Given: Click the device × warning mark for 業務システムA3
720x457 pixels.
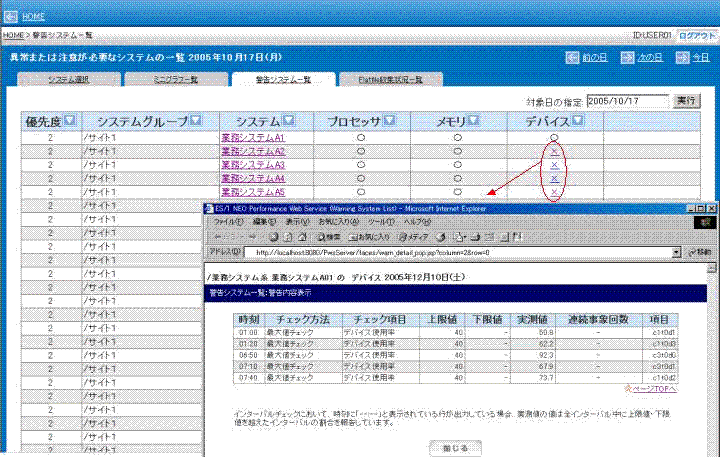Looking at the screenshot, I should click(554, 165).
